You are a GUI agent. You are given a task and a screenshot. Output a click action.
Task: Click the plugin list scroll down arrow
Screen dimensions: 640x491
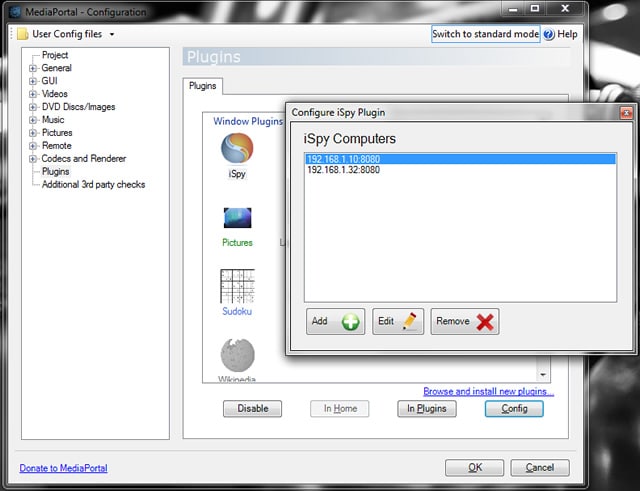543,374
